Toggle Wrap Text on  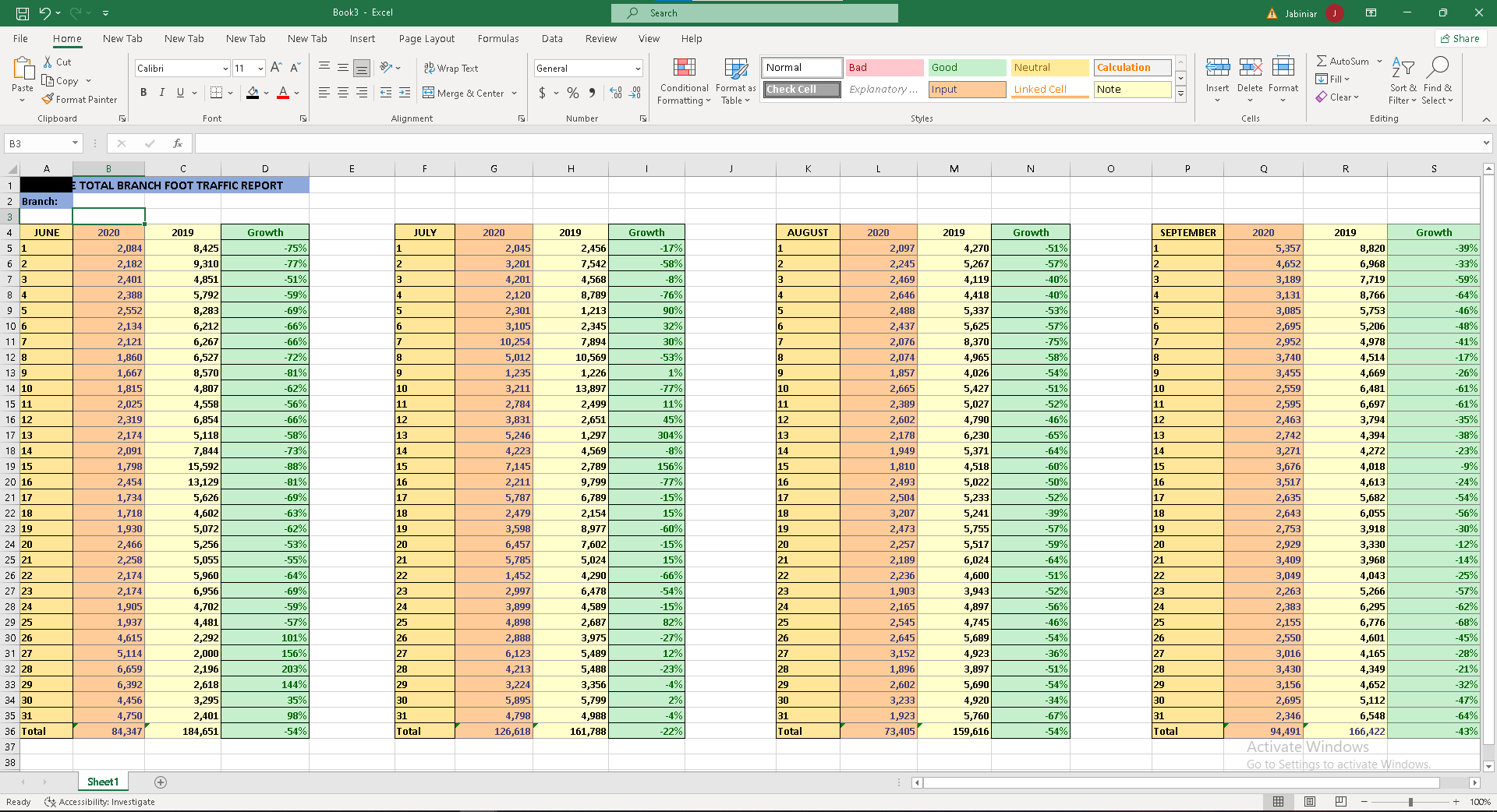[x=451, y=68]
